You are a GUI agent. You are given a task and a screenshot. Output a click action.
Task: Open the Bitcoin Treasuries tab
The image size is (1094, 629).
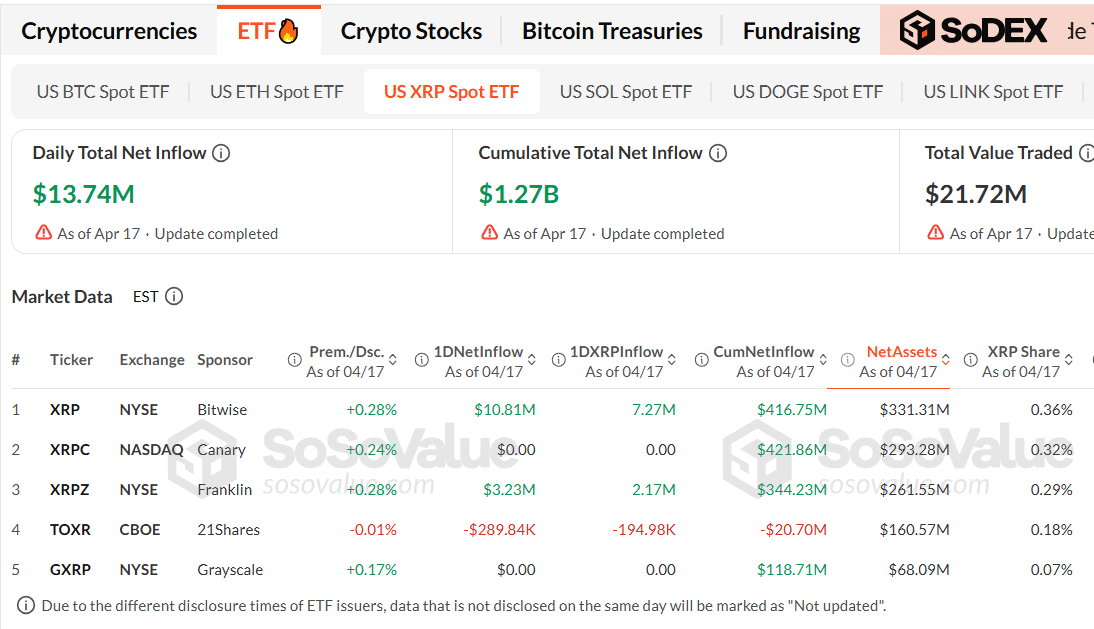pyautogui.click(x=612, y=30)
